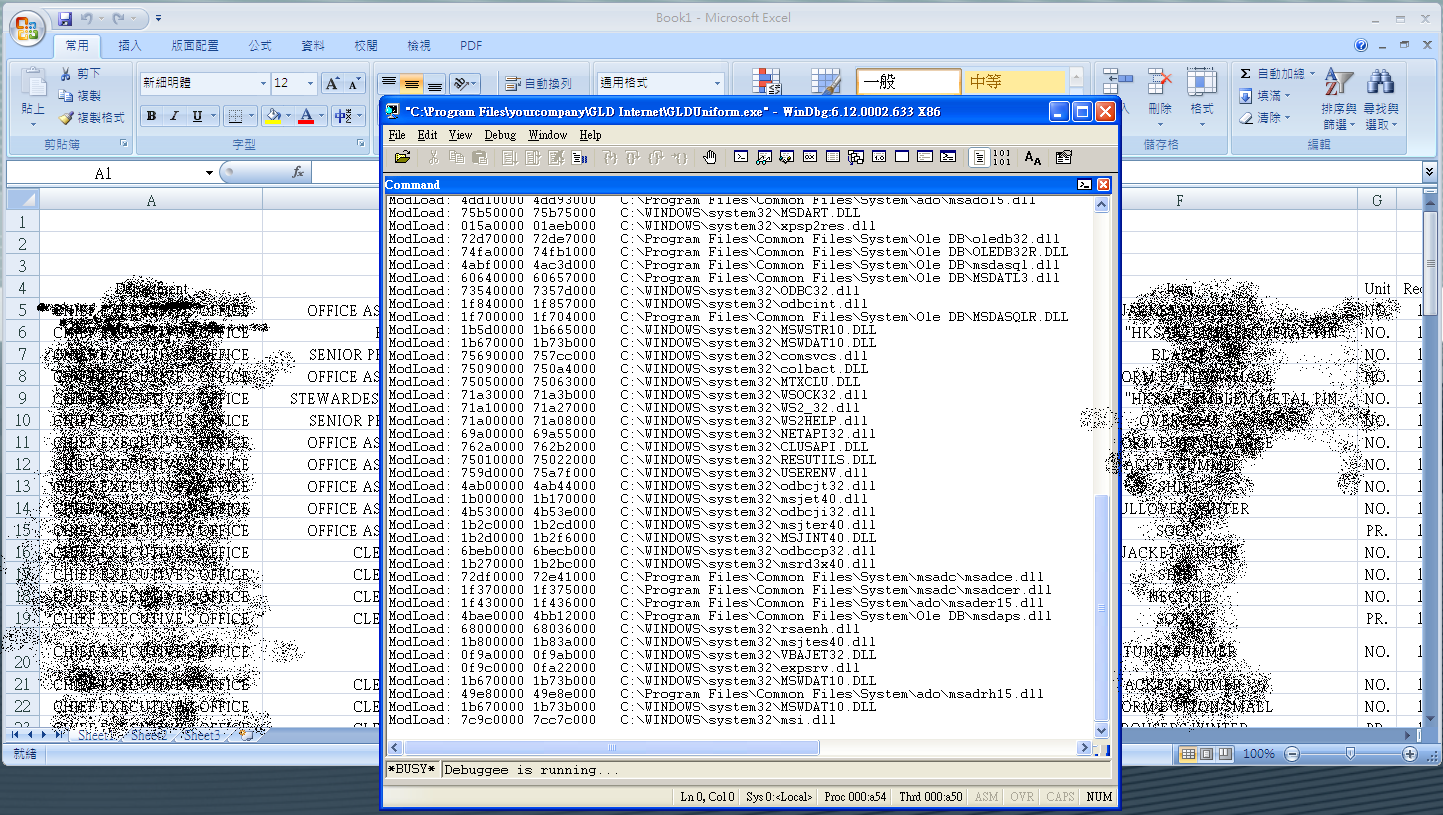The image size is (1443, 815).
Task: Toggle Italic in Excel ribbon
Action: pos(174,116)
